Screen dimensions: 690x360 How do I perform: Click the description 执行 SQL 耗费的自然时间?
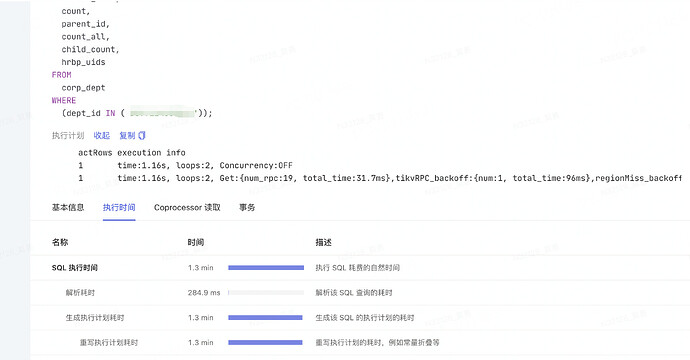[x=357, y=268]
